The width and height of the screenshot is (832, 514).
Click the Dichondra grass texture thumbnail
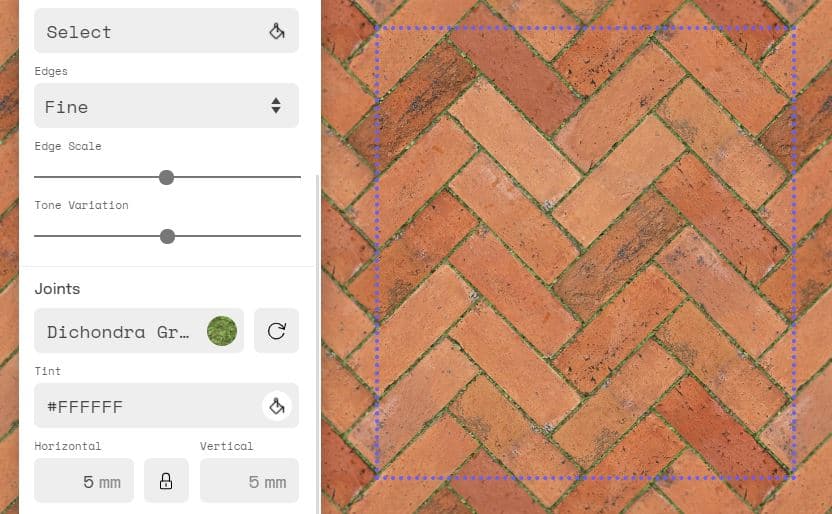[x=222, y=331]
